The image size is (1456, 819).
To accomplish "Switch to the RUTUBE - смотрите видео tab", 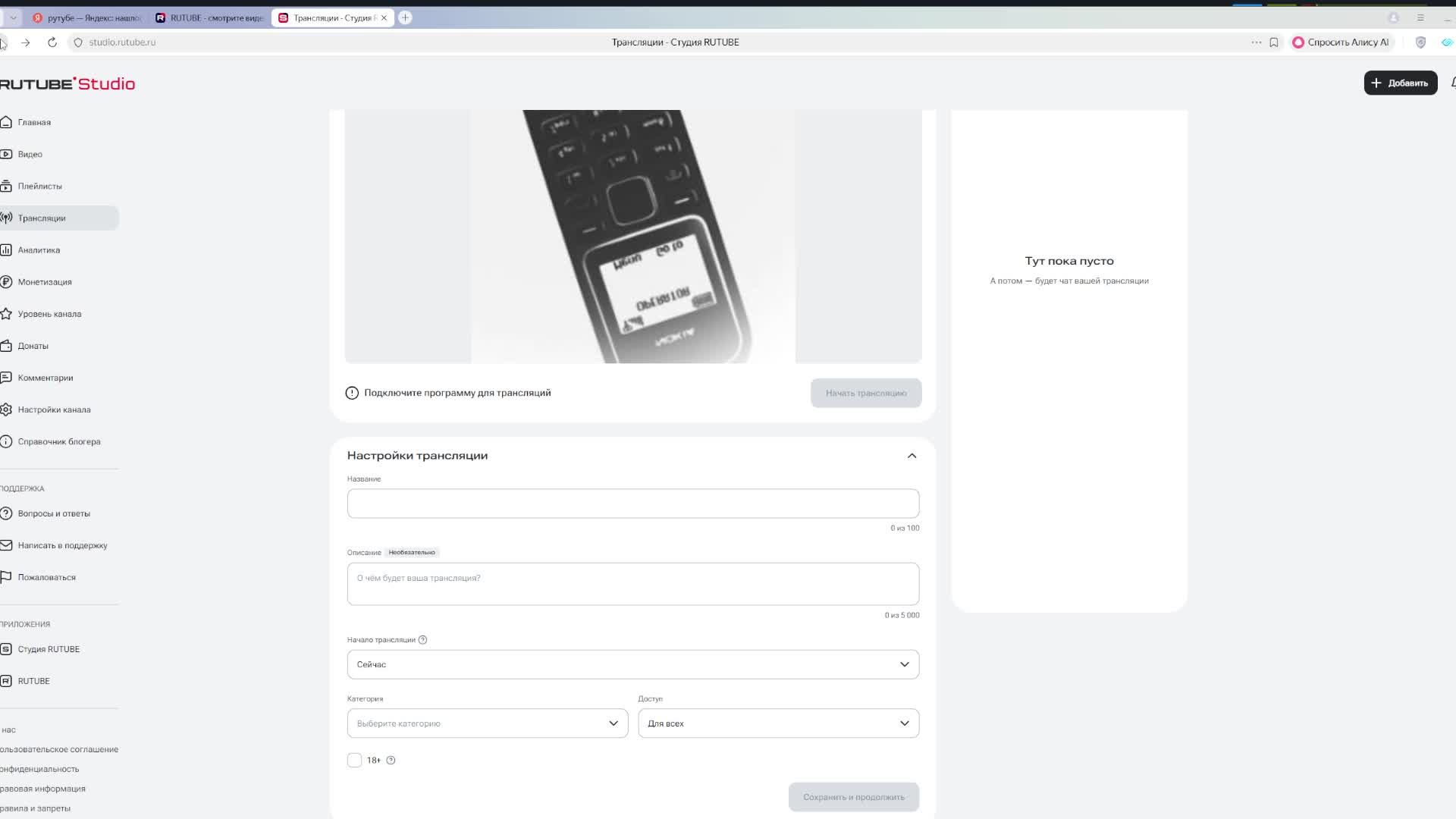I will [210, 17].
